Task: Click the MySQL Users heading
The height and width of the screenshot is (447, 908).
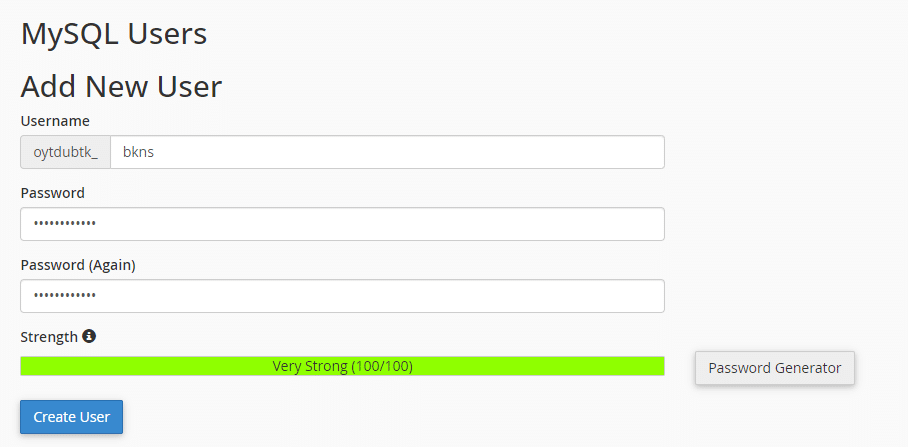Action: [x=114, y=34]
